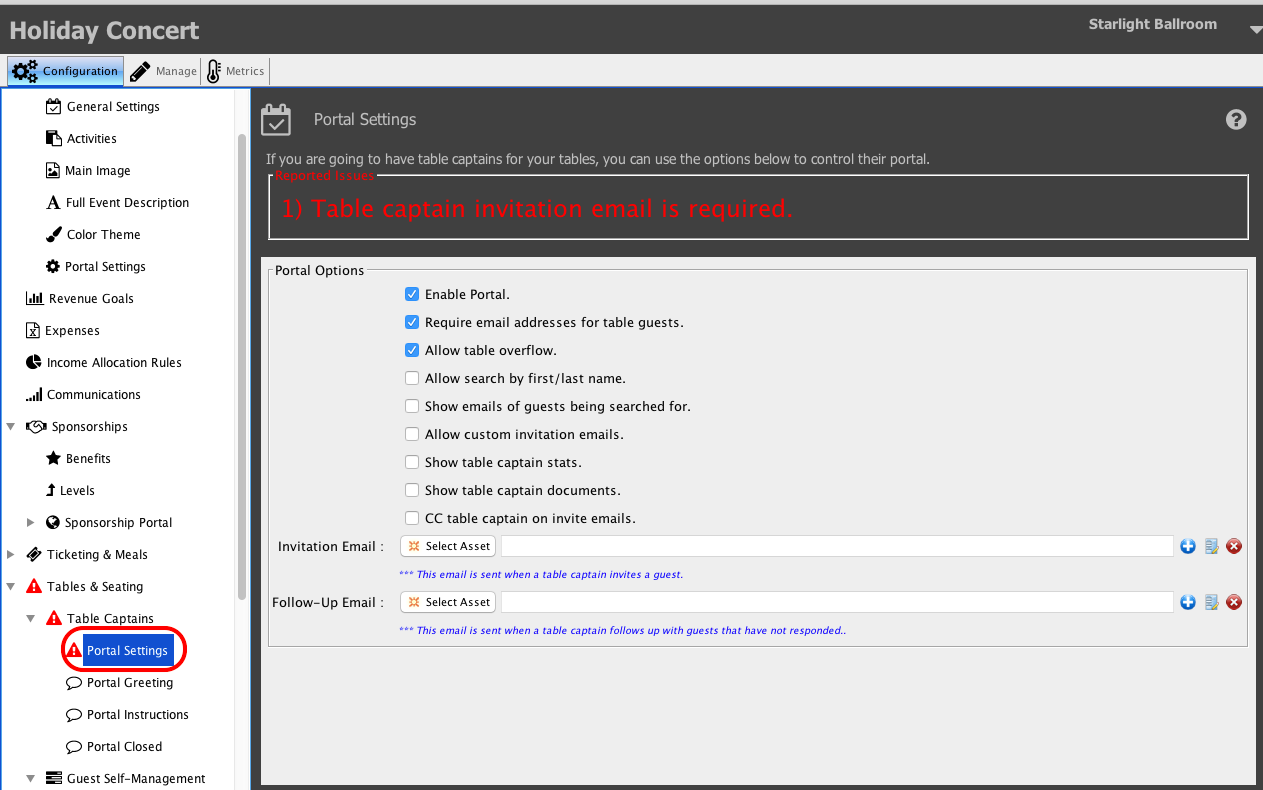Uncheck Allow table overflow checkbox

tap(412, 350)
